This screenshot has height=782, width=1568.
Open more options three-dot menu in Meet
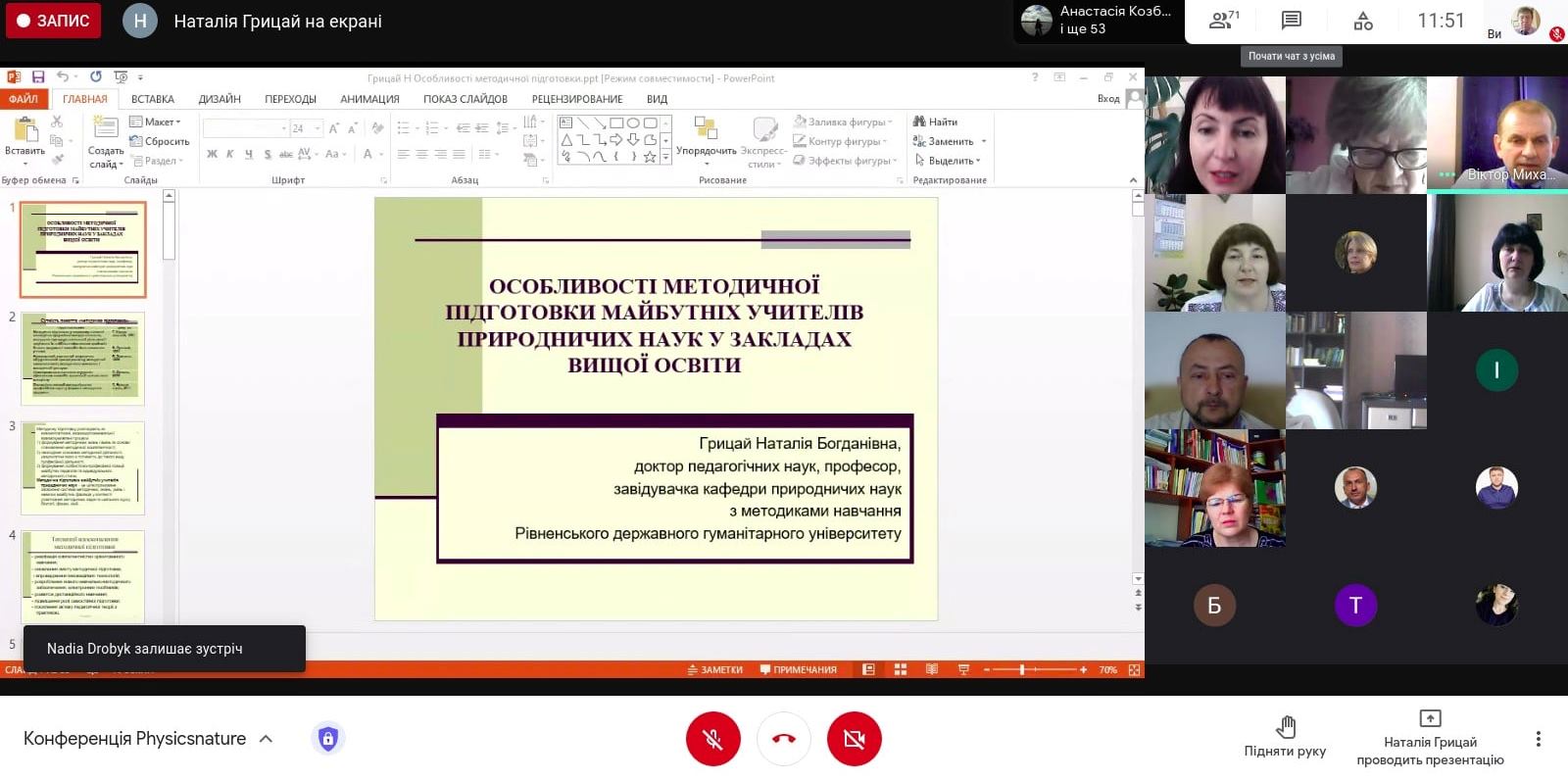click(x=1538, y=739)
